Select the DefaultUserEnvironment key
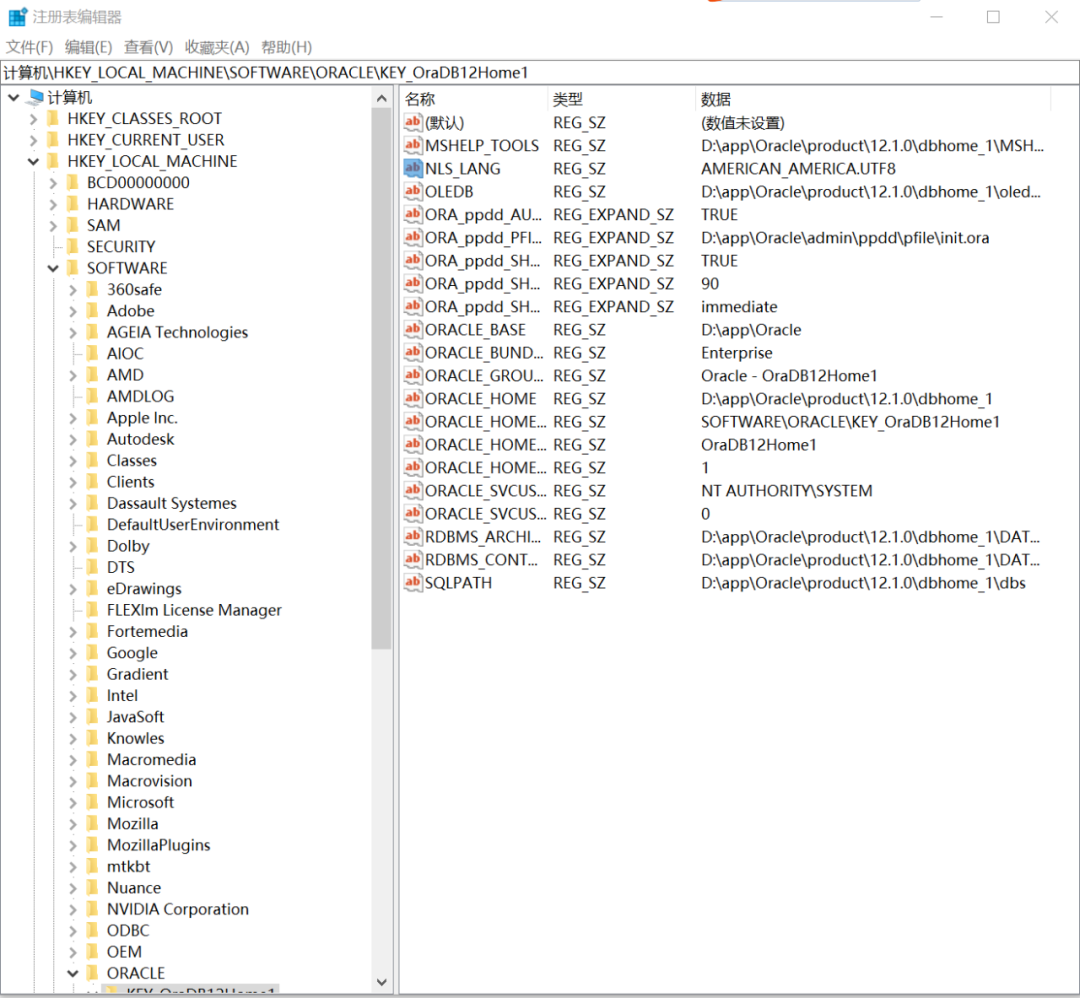1080x998 pixels. point(193,524)
